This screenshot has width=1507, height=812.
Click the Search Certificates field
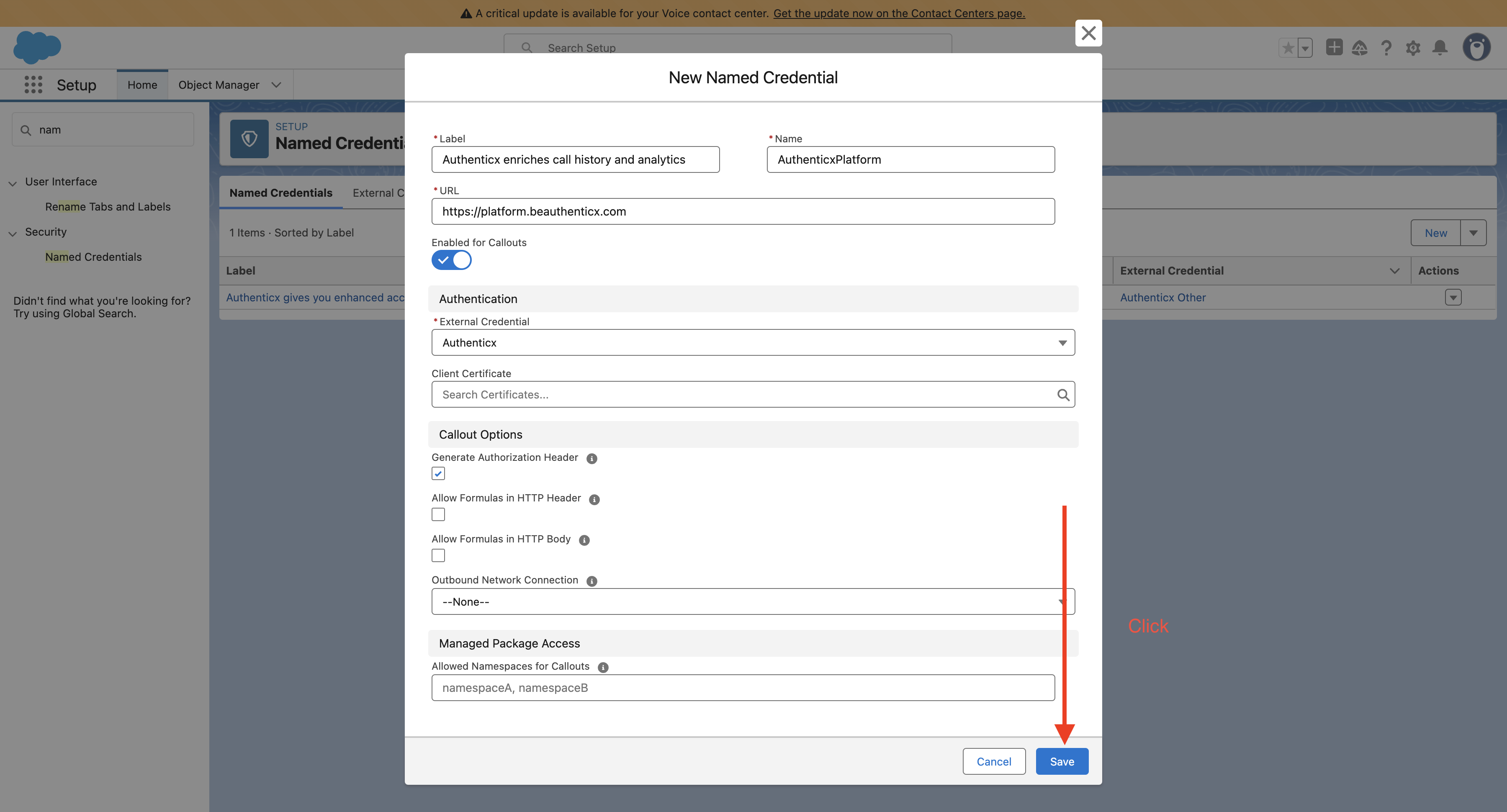[x=753, y=394]
